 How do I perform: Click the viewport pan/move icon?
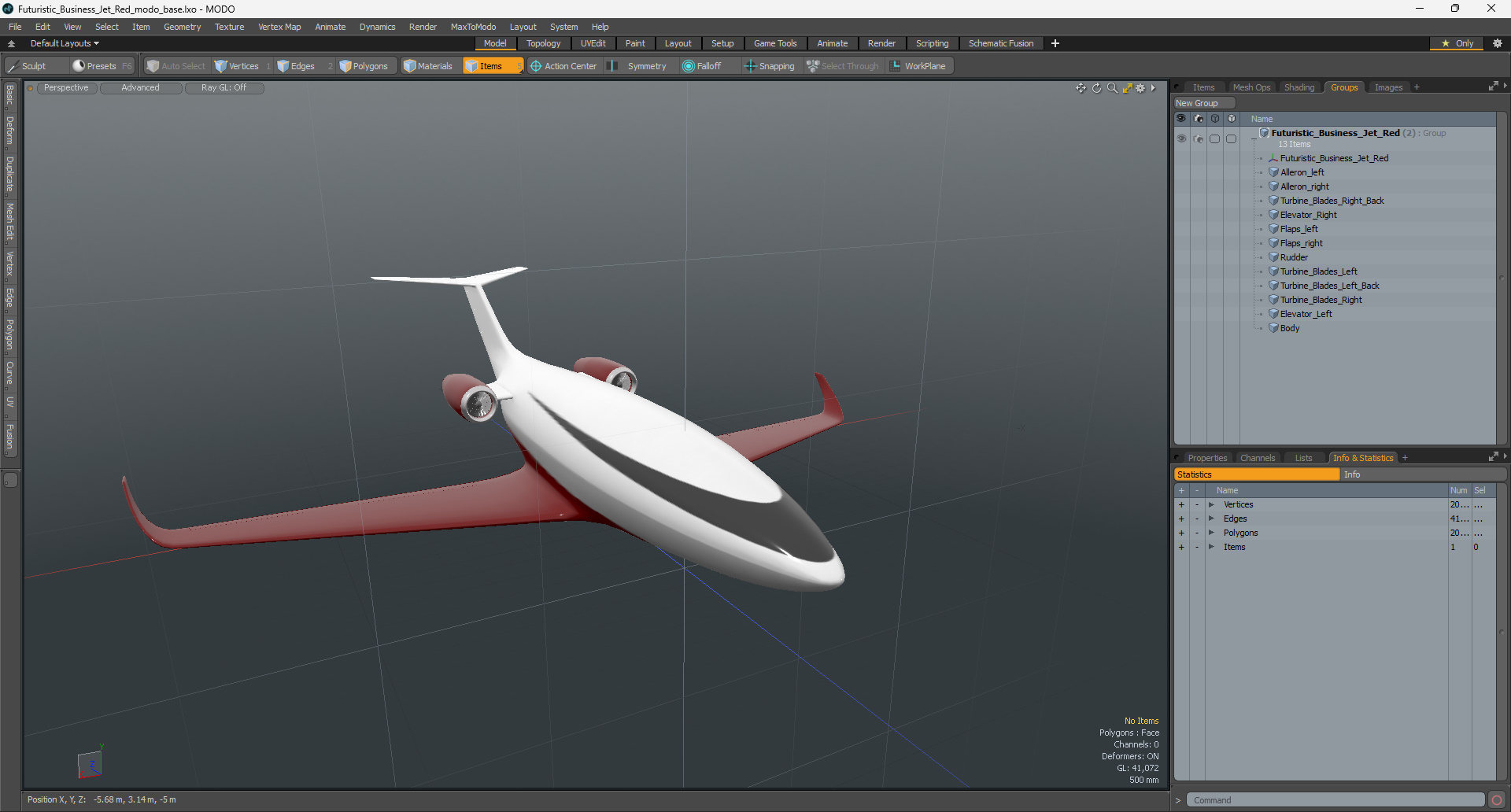click(x=1081, y=88)
